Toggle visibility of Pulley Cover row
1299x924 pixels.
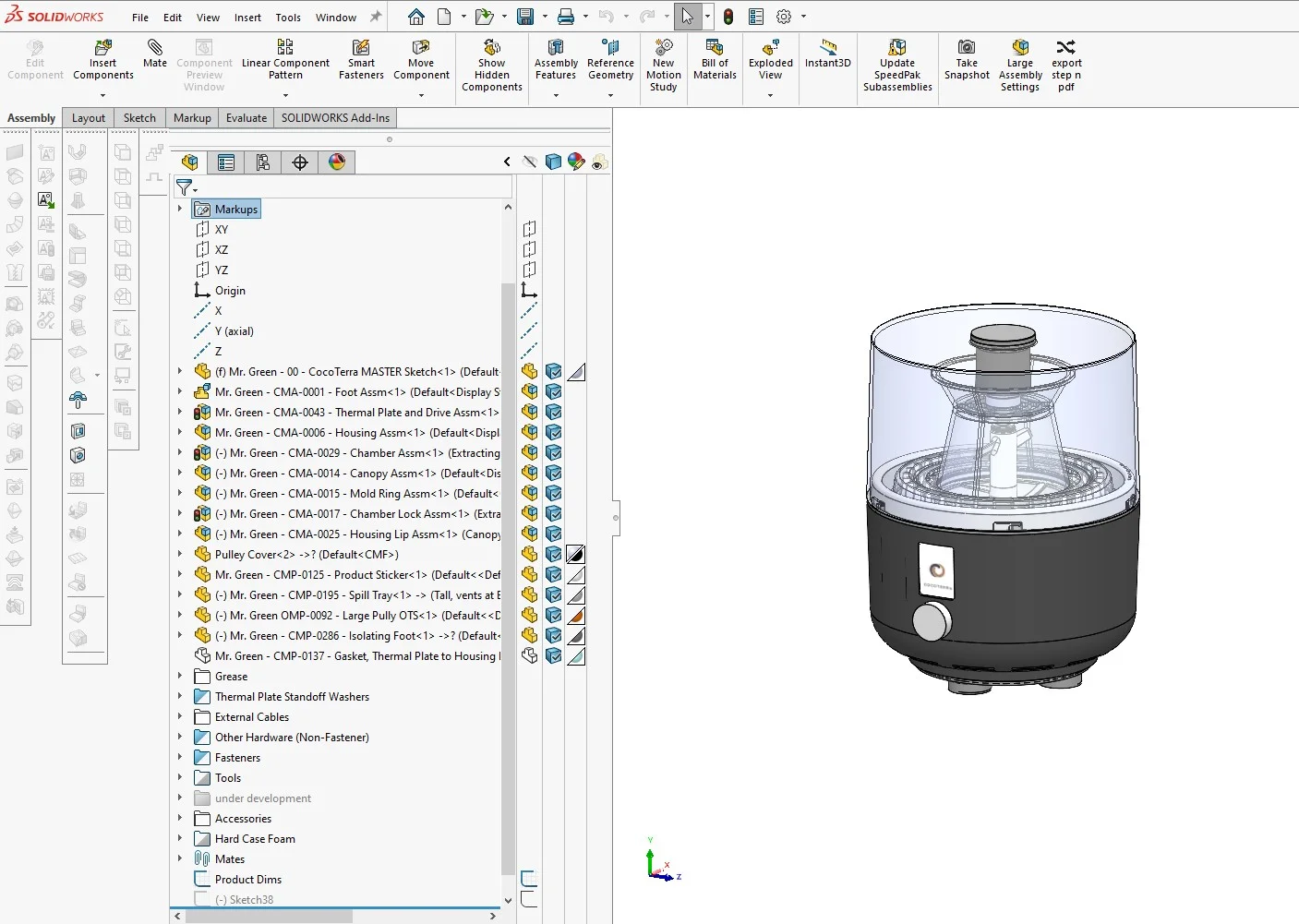click(x=530, y=555)
